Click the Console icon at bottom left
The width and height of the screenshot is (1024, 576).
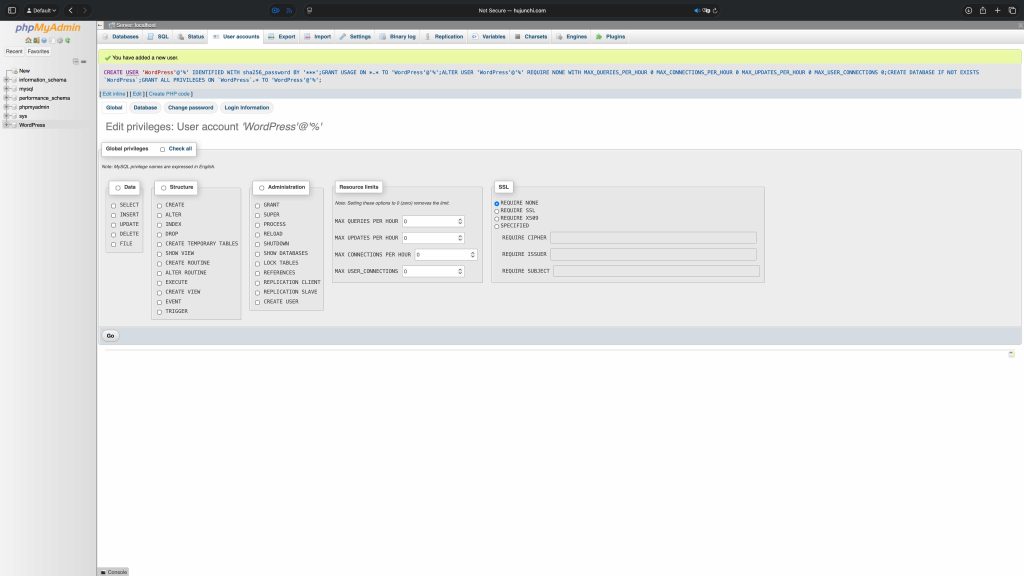pyautogui.click(x=113, y=571)
